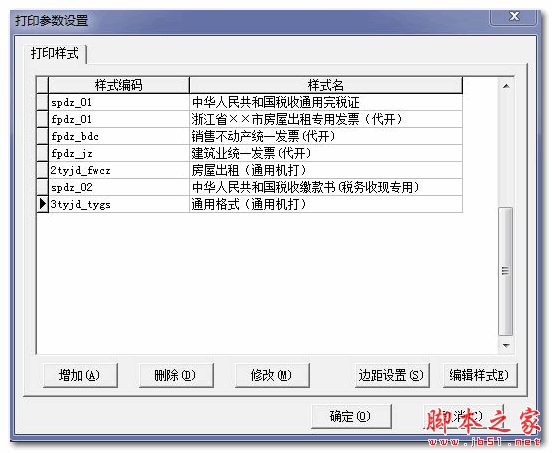Click row selector beside spdz_01
The width and height of the screenshot is (552, 453).
point(43,102)
